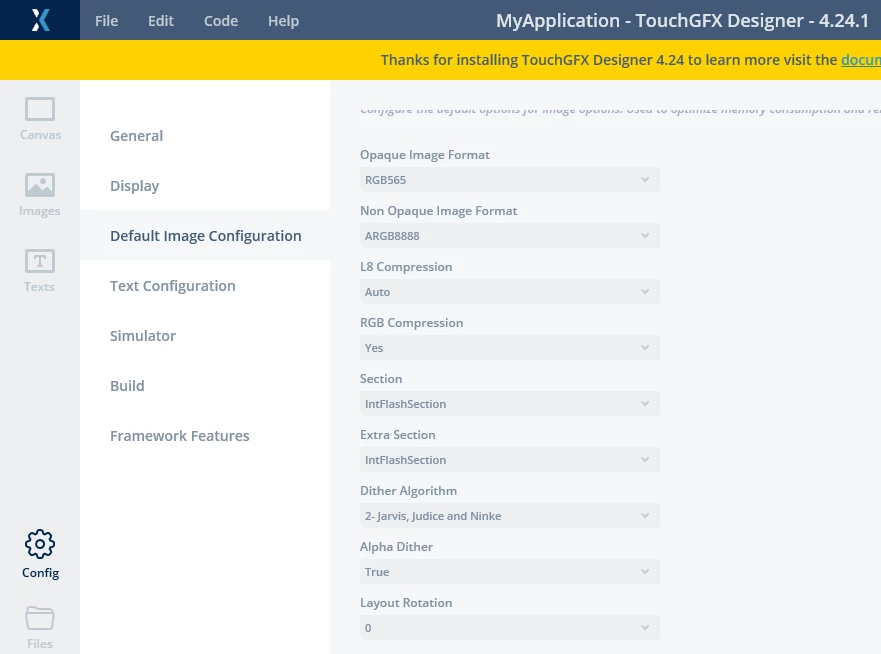Open the File menu
This screenshot has height=654, width=881.
pos(106,21)
